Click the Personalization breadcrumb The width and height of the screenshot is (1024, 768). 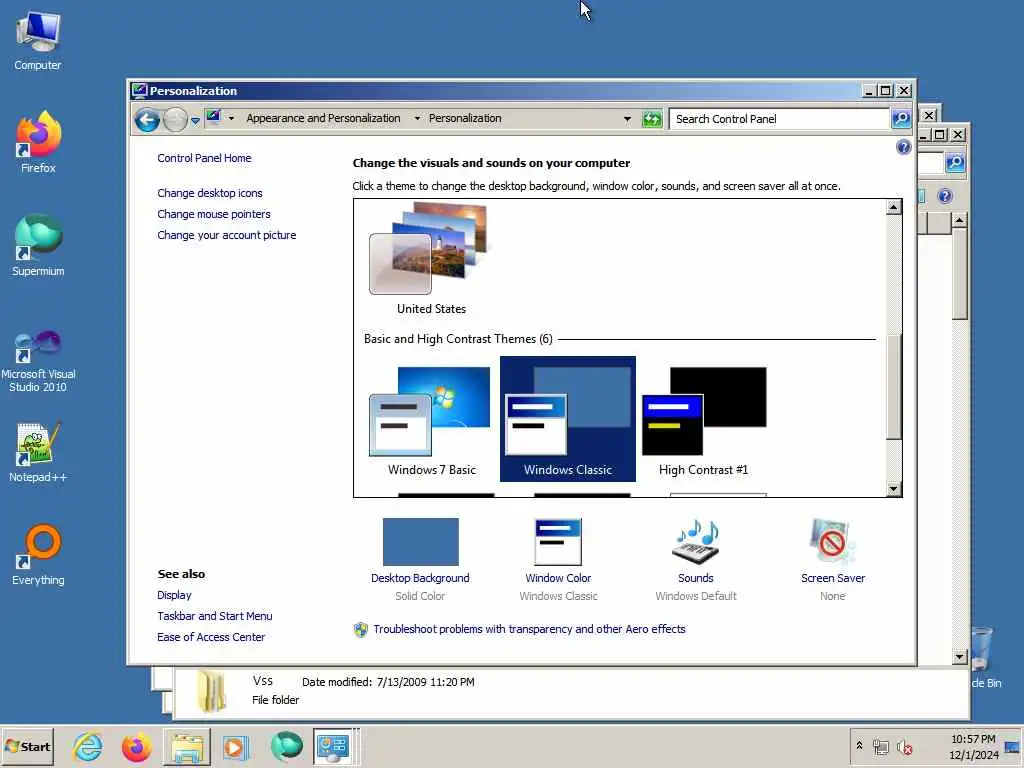[465, 118]
